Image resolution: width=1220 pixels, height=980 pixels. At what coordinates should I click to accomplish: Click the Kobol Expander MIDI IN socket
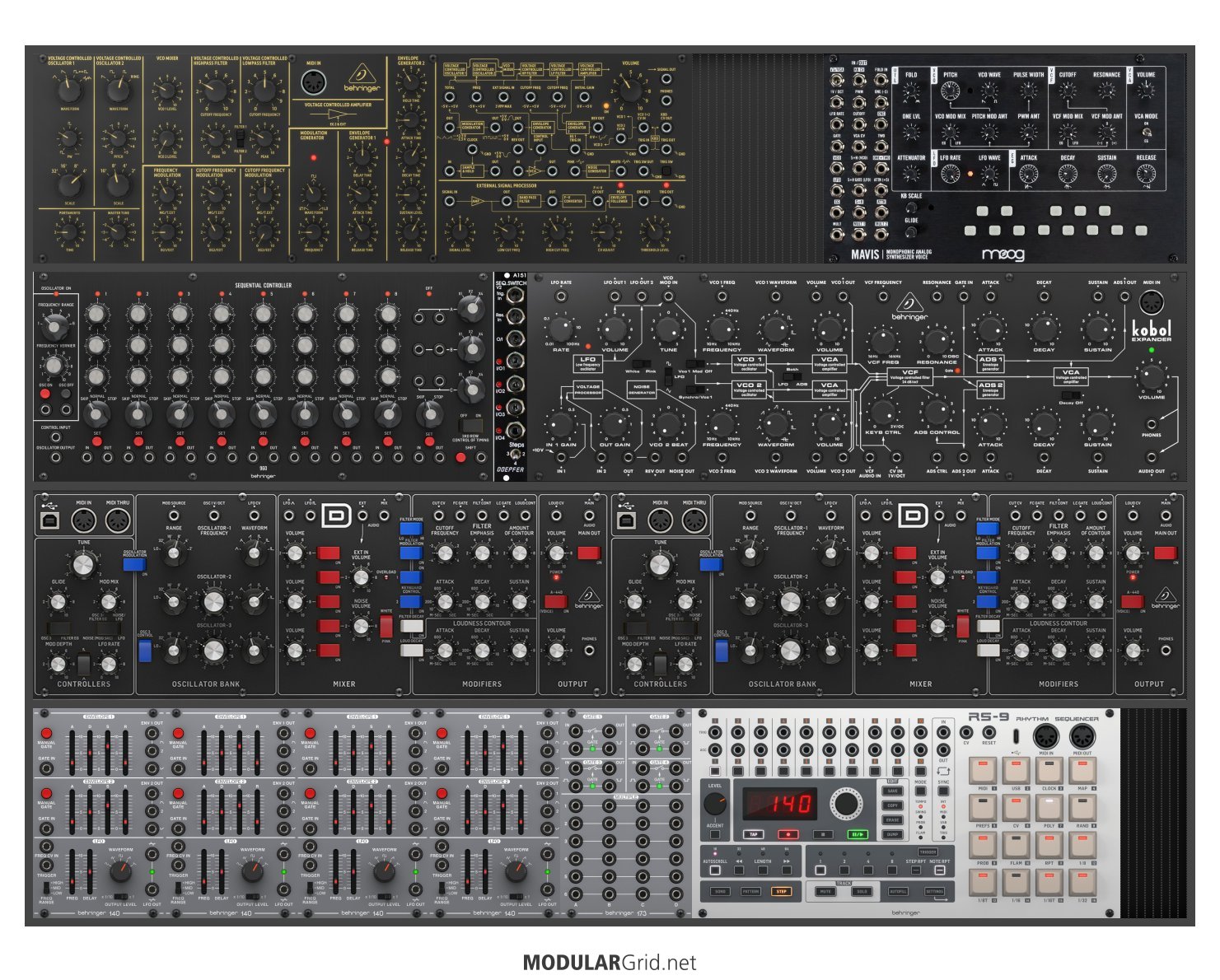click(1152, 302)
